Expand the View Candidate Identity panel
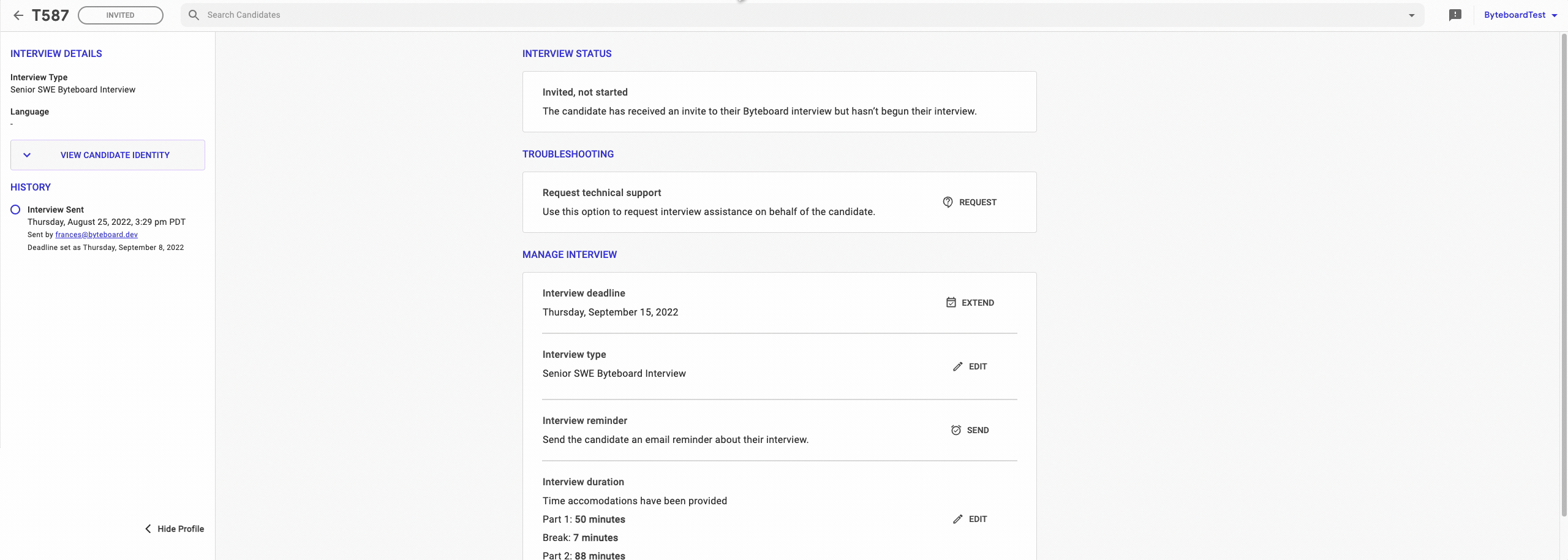This screenshot has height=560, width=1568. (108, 155)
